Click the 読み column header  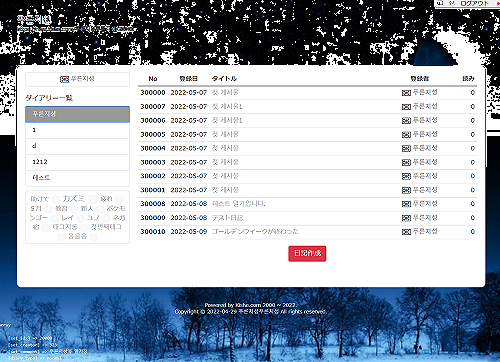coord(468,79)
